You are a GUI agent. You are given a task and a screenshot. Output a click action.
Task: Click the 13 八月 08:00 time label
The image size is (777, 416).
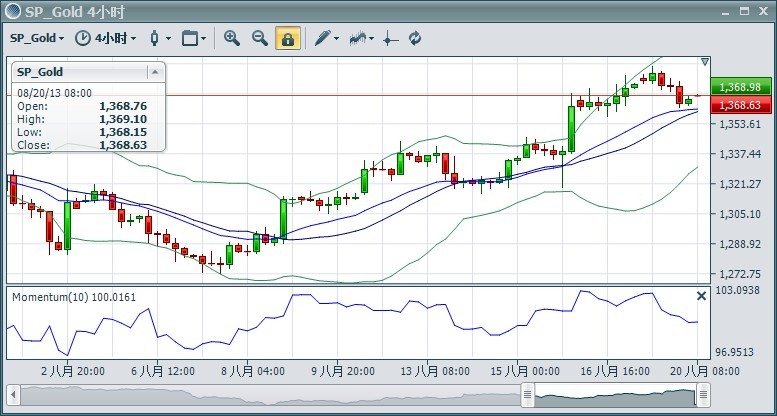[435, 371]
